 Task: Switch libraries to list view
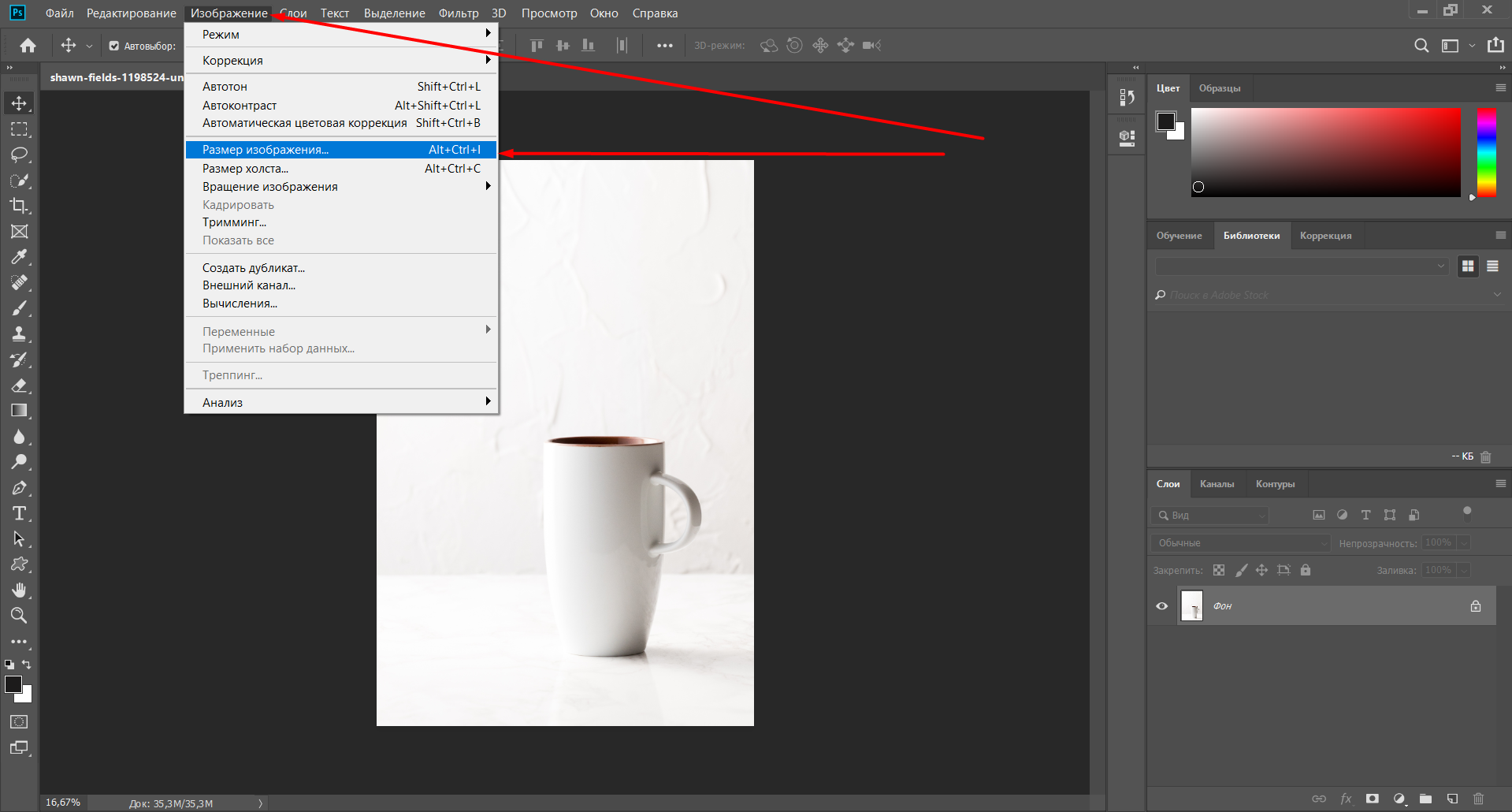tap(1492, 266)
